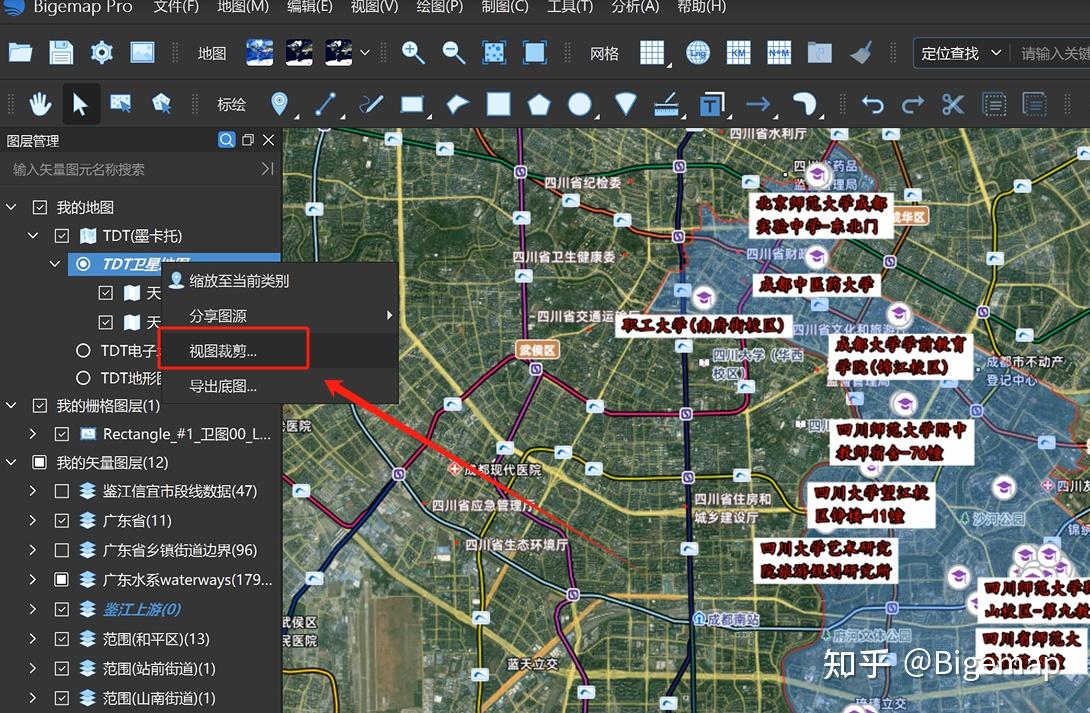The height and width of the screenshot is (713, 1090).
Task: Save project with the floppy disk icon
Action: 60,53
